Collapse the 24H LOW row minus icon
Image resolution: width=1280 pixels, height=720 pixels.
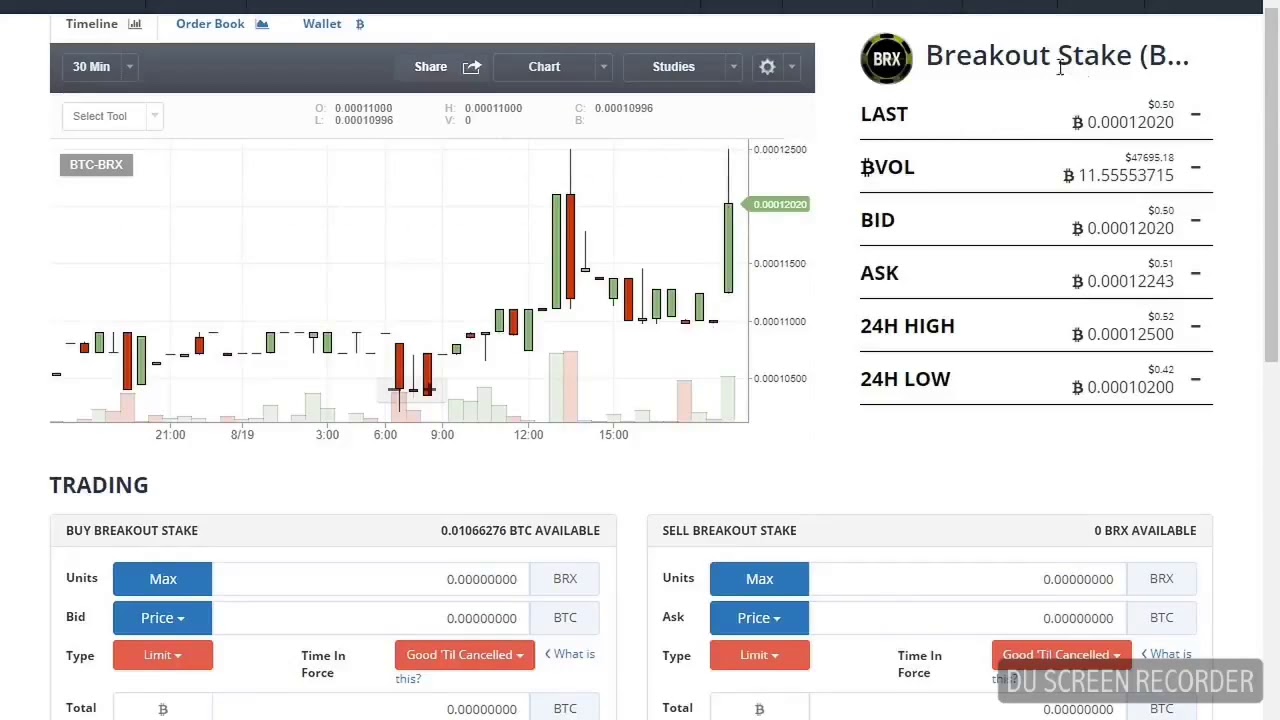pos(1195,380)
